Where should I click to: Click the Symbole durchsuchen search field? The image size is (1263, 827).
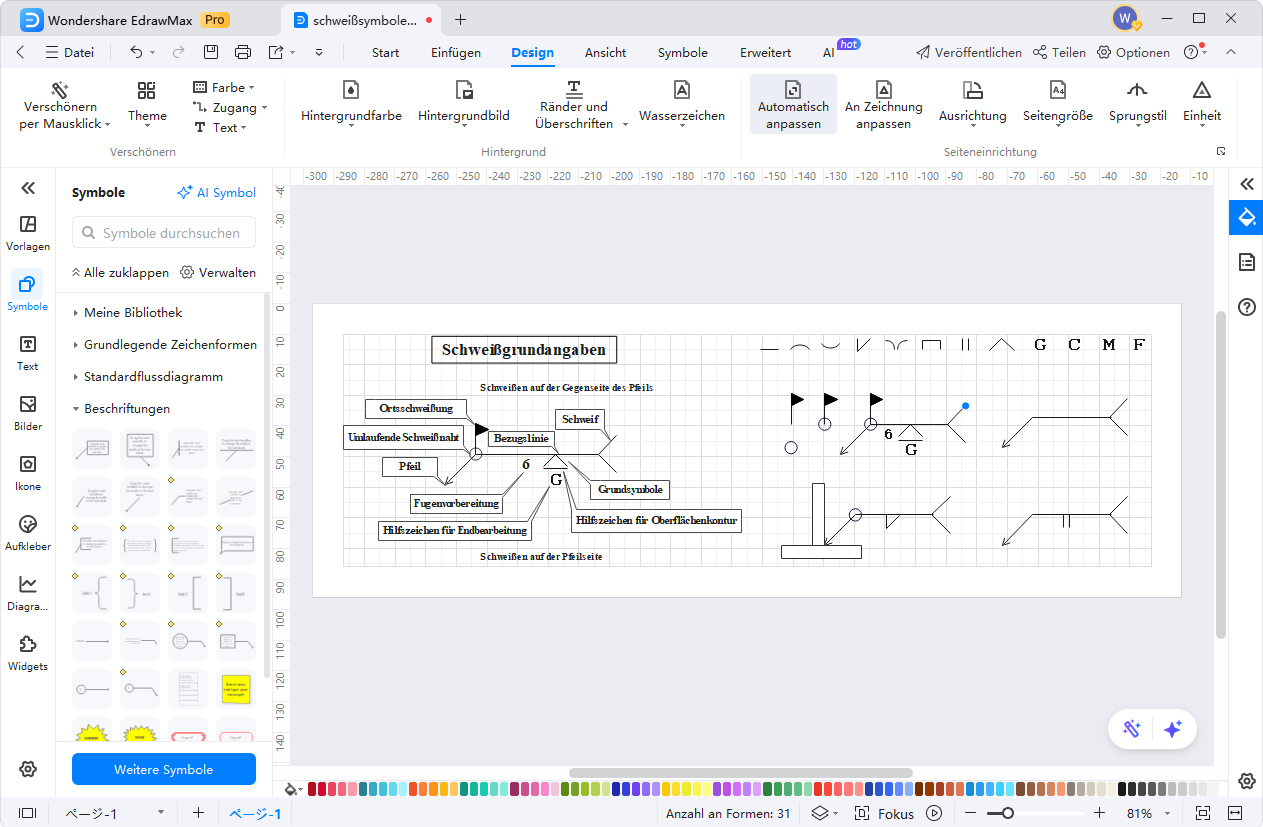[x=164, y=233]
